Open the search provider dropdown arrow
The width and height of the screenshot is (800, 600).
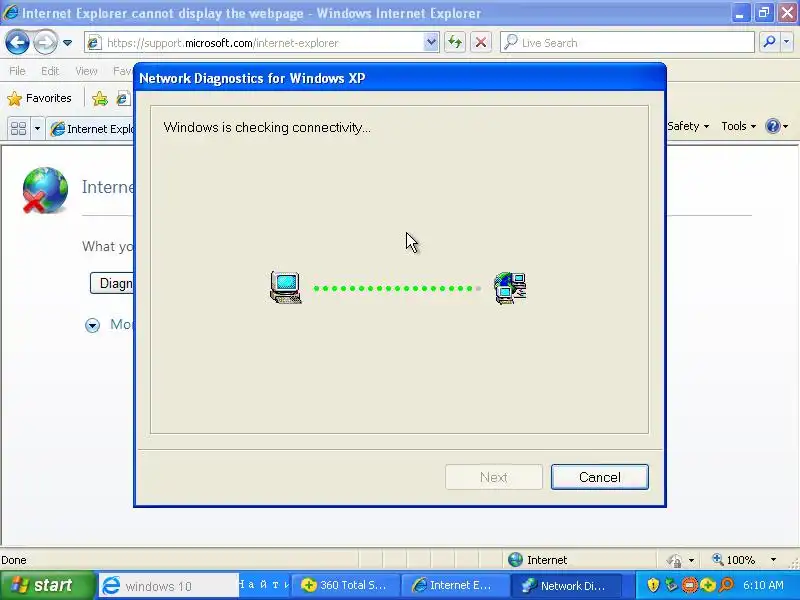pos(786,43)
